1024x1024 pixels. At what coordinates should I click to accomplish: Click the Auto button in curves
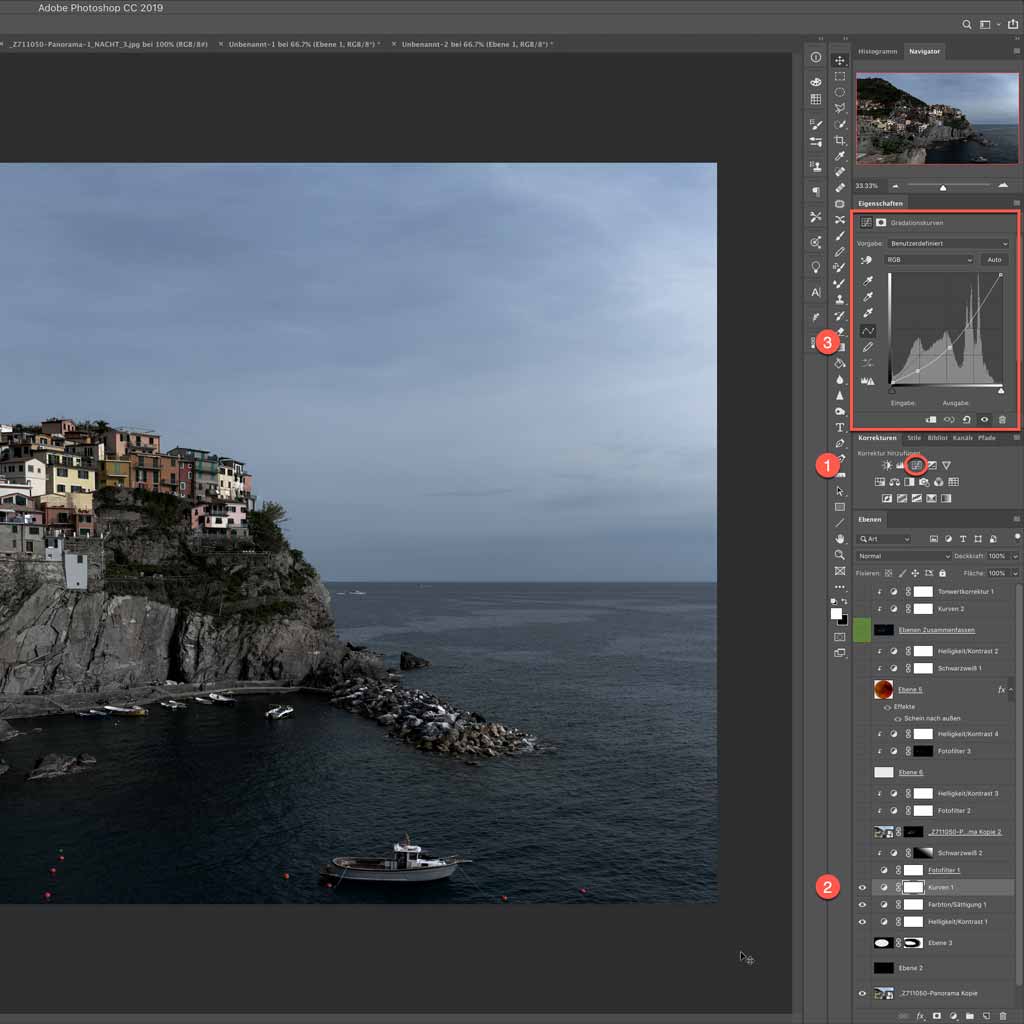[994, 260]
